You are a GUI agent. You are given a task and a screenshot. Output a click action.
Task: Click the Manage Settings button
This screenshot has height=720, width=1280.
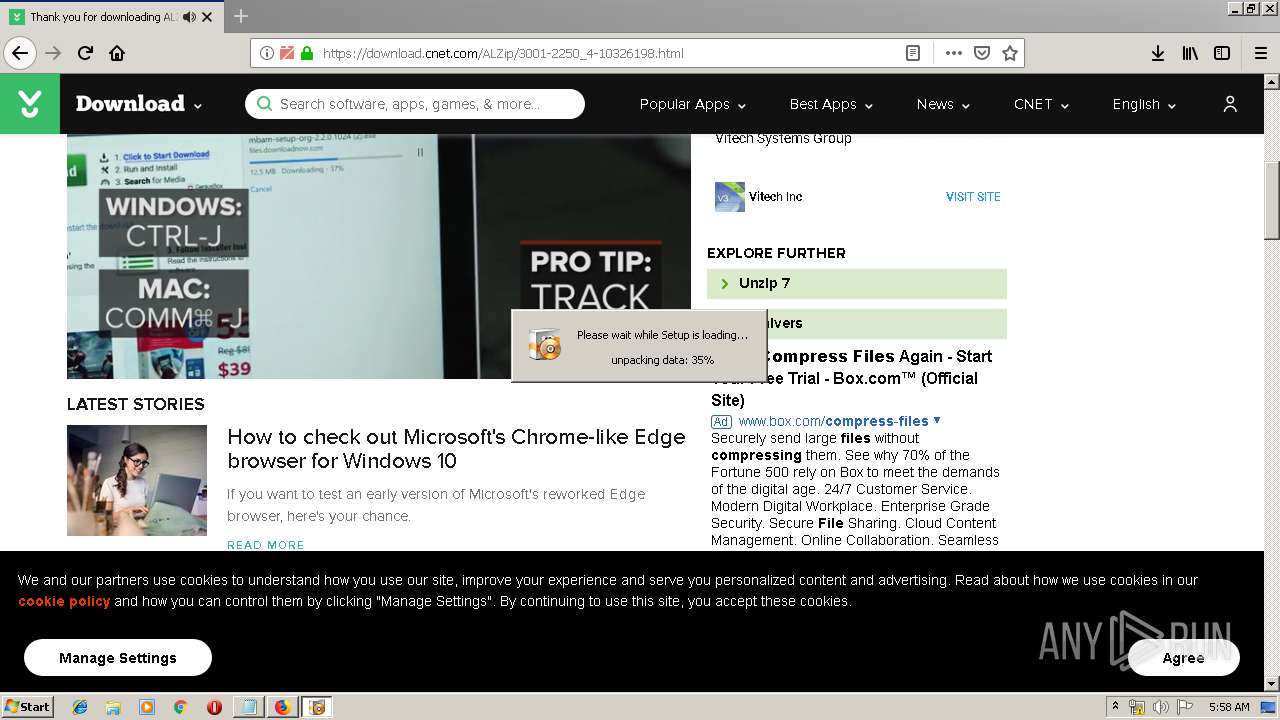point(118,658)
